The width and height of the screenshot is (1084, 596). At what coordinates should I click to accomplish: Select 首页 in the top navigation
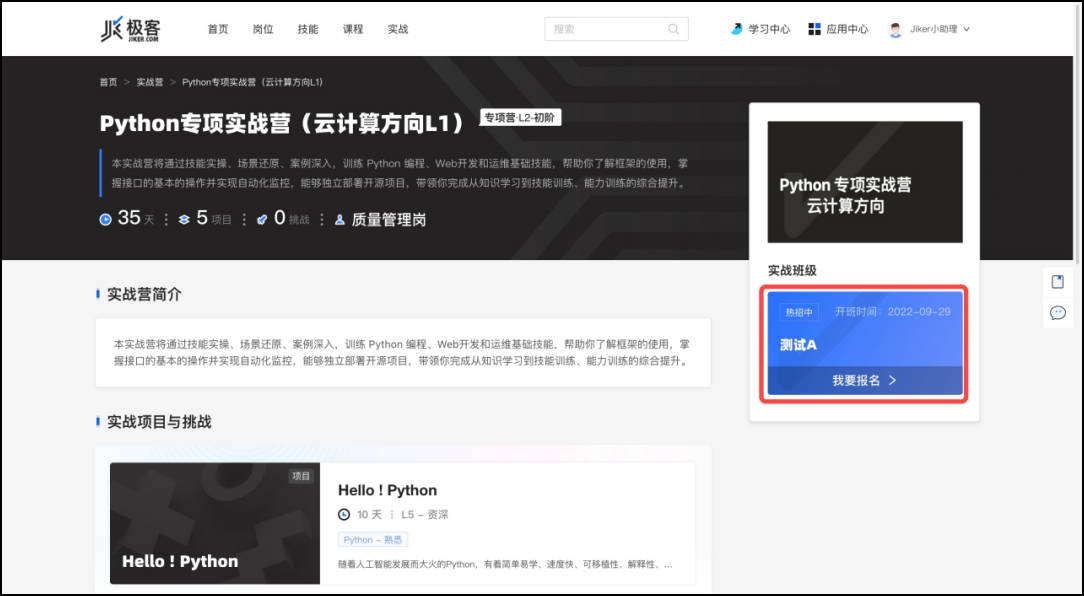218,29
